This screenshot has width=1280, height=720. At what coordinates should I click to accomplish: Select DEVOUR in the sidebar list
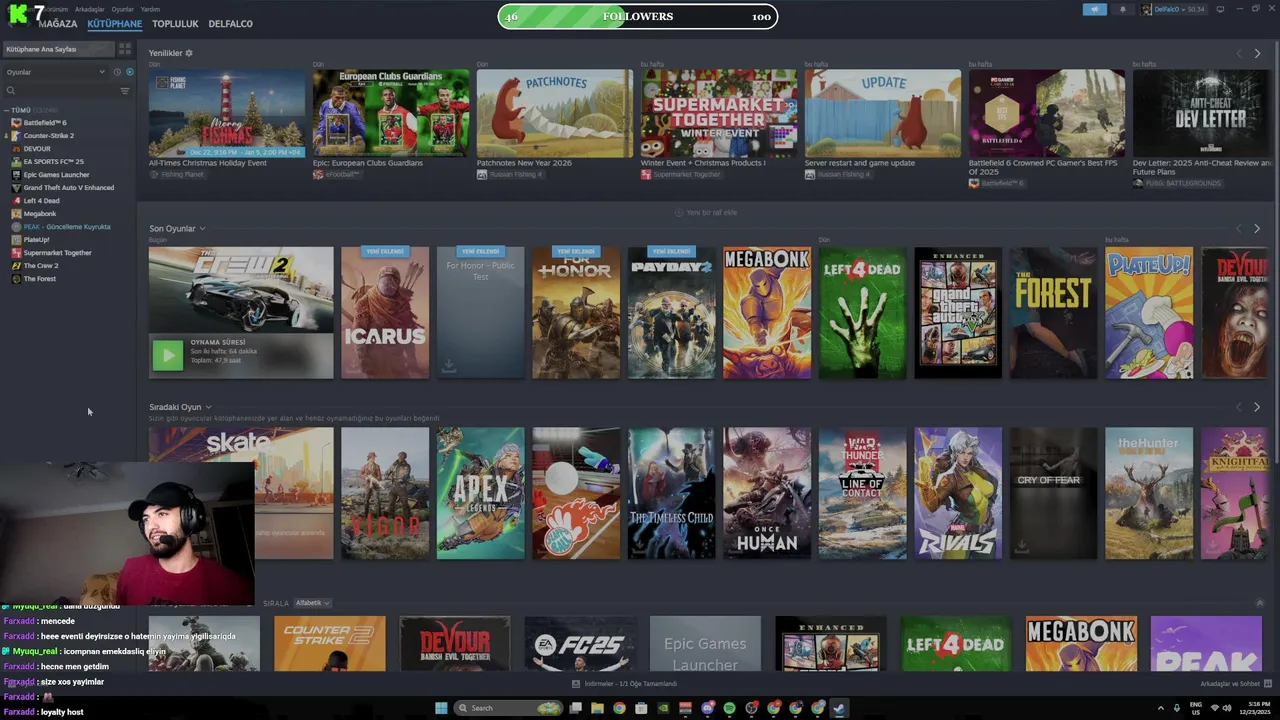(36, 149)
